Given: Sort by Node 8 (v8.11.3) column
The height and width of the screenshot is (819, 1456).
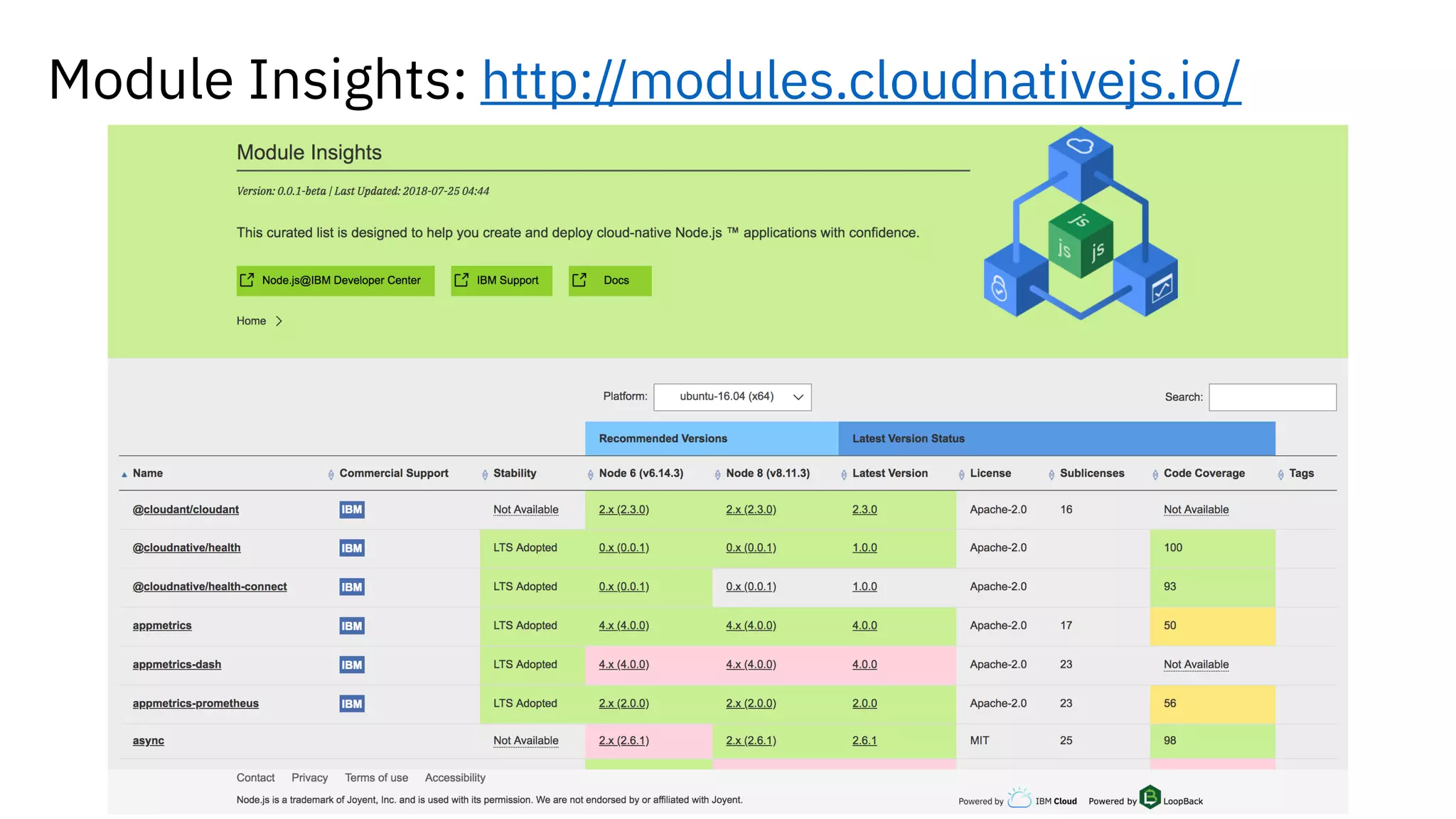Looking at the screenshot, I should (x=768, y=473).
